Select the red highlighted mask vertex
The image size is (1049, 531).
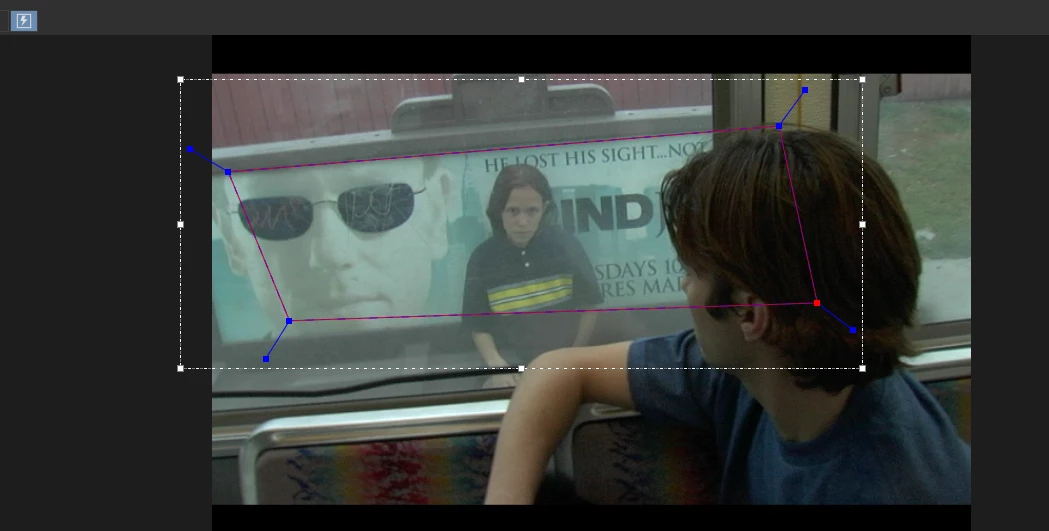coord(817,303)
